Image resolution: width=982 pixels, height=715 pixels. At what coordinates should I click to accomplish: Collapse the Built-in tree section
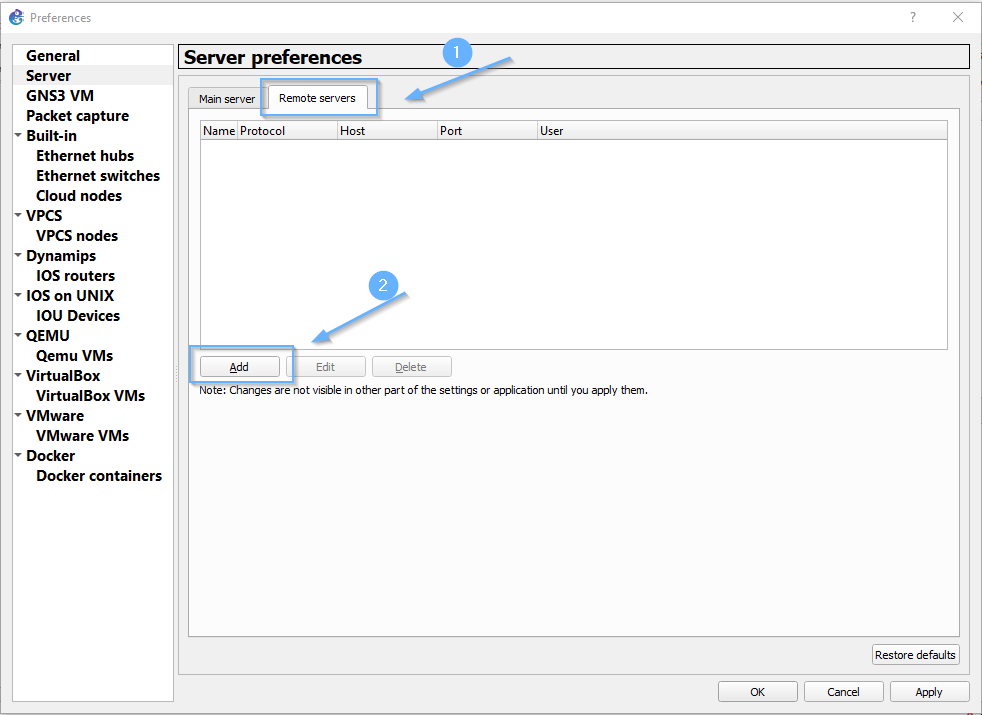[x=18, y=135]
